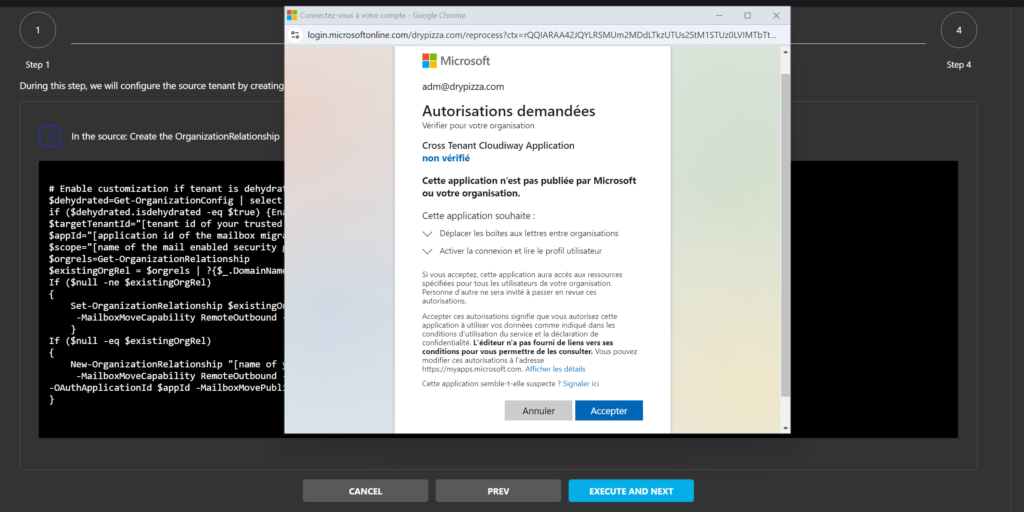Click 'Autorisations demandées' heading
The width and height of the screenshot is (1024, 512).
pyautogui.click(x=509, y=110)
